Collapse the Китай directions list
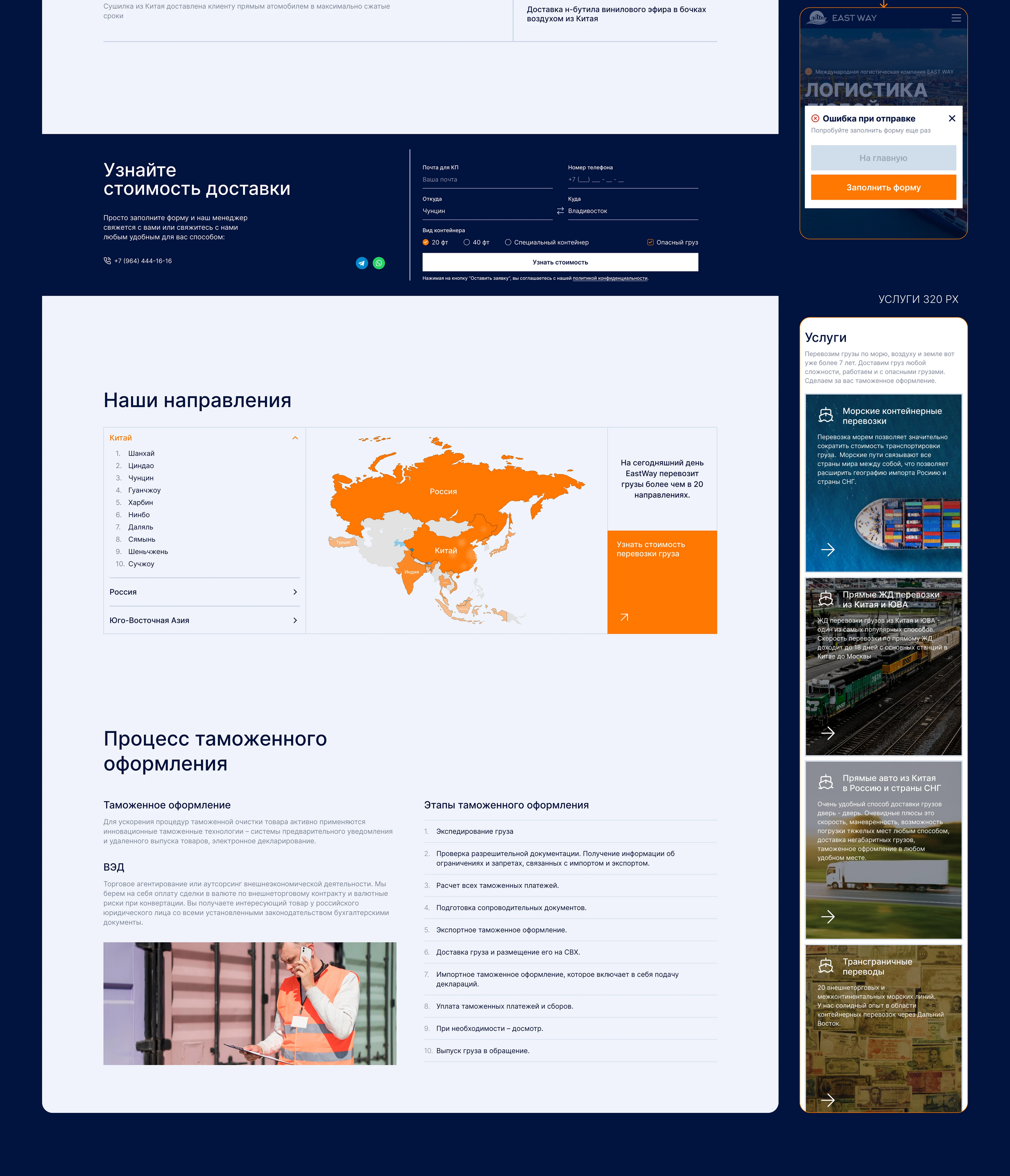This screenshot has width=1010, height=1176. click(x=295, y=438)
